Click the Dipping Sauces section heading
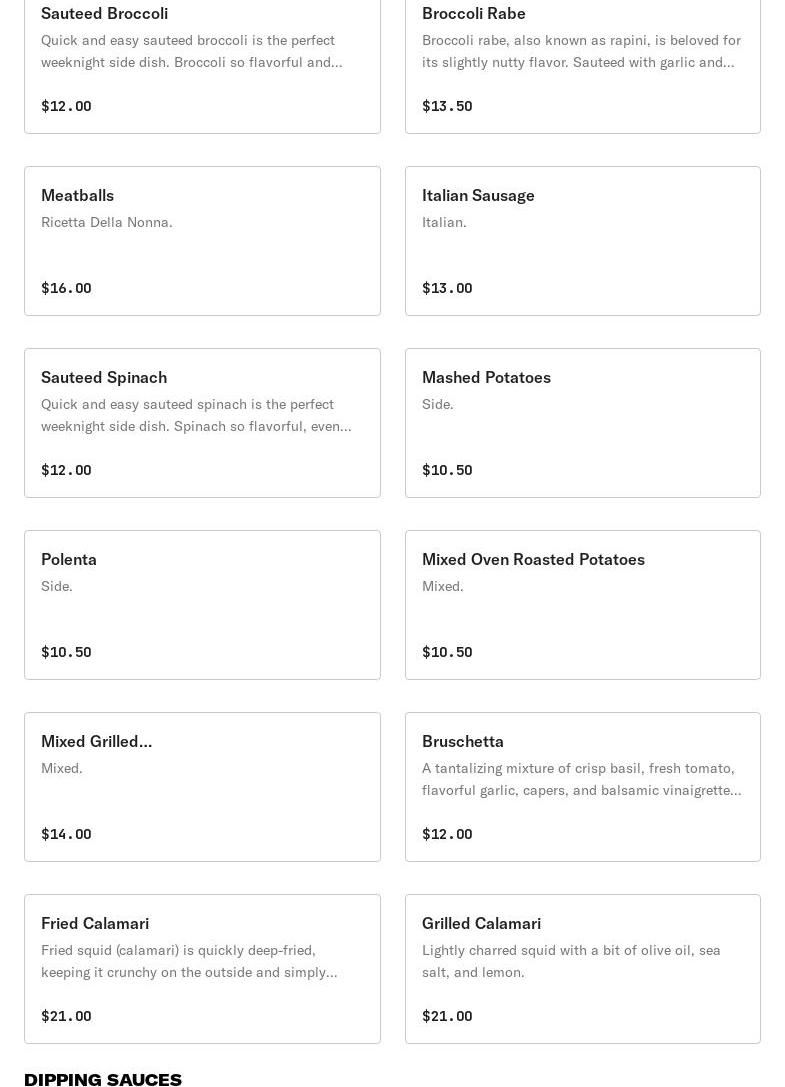 pos(103,1079)
